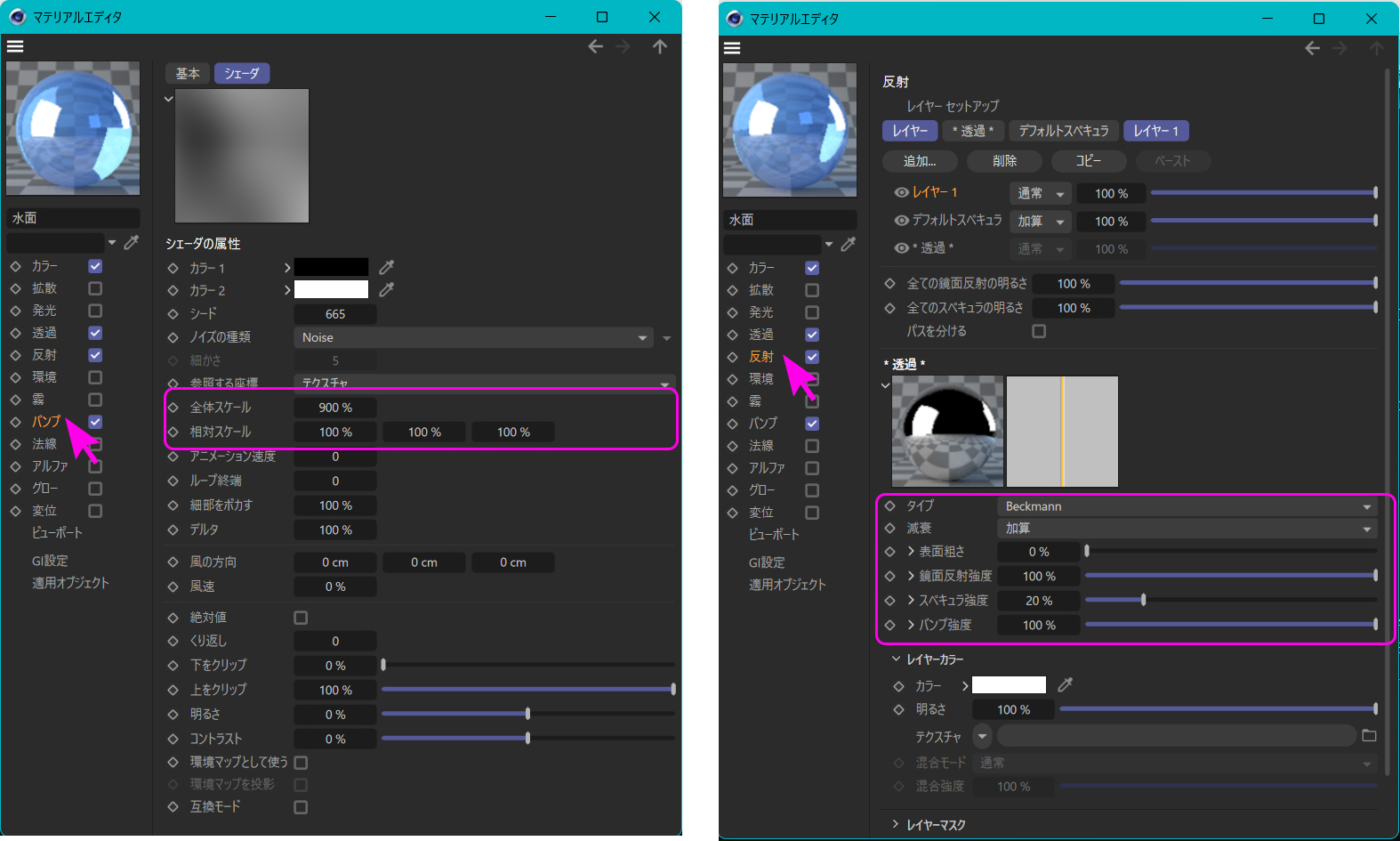Image resolution: width=1400 pixels, height=841 pixels.
Task: Hide レイヤー 1 using its eye icon
Action: coord(901,192)
